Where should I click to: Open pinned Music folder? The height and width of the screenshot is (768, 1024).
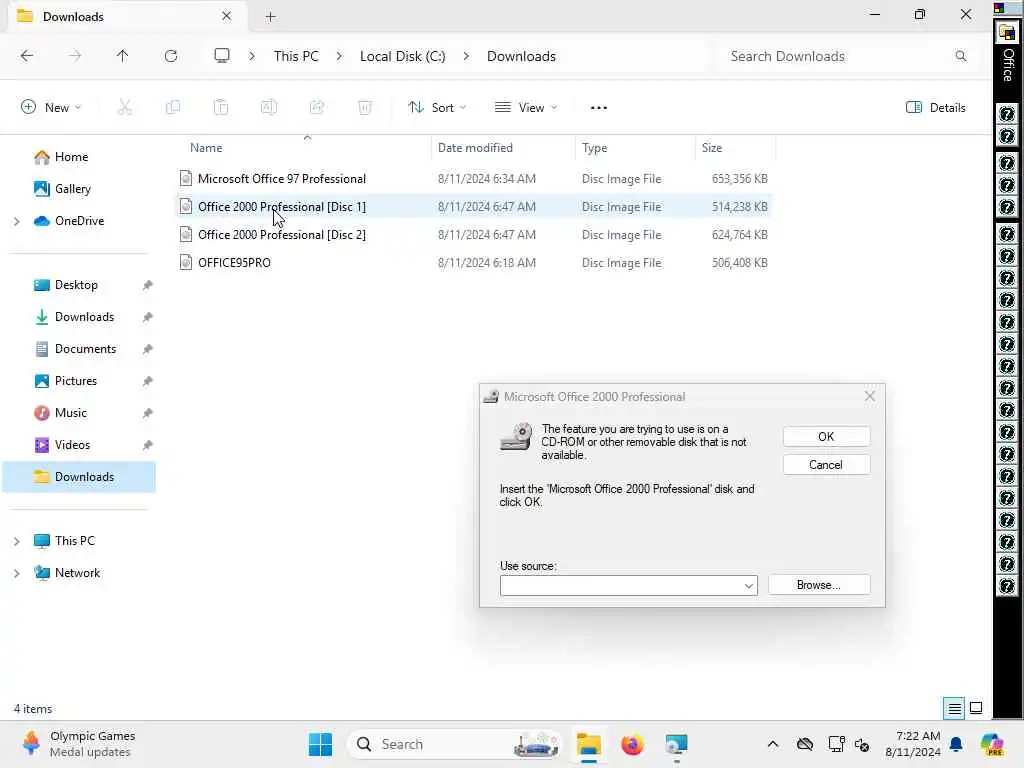coord(71,413)
